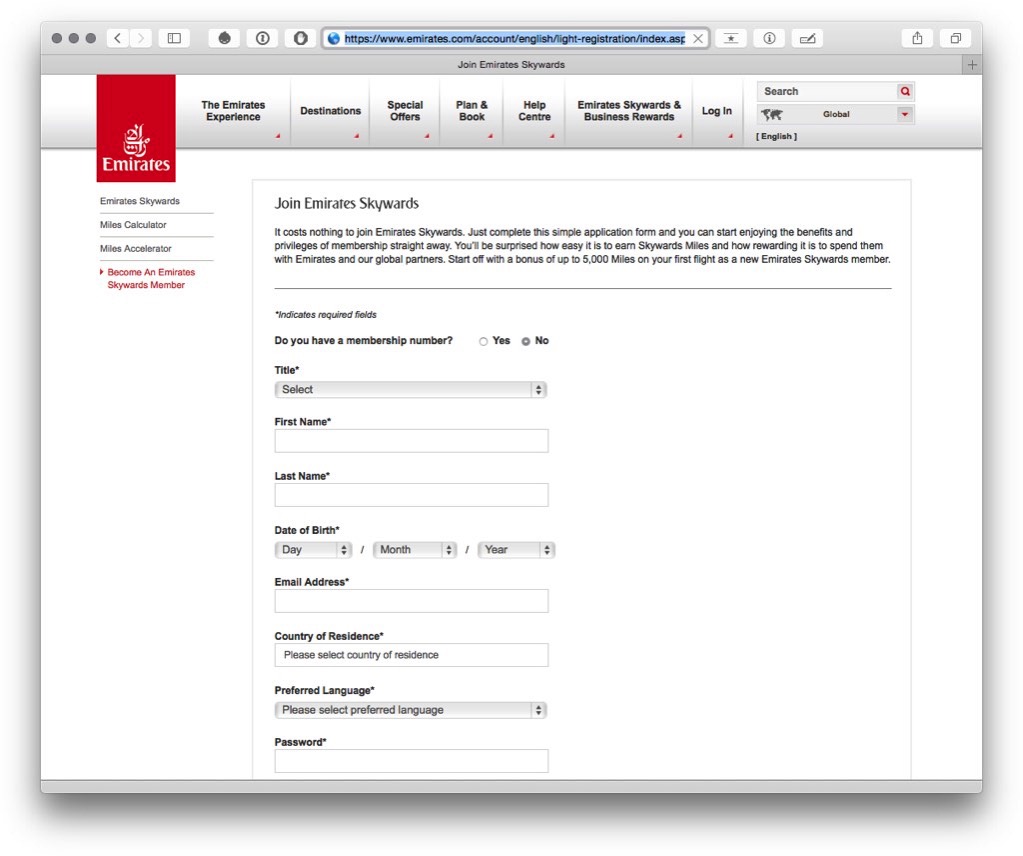Screen dimensions: 1023x856
Task: Open the Global region dropdown arrow
Action: (905, 114)
